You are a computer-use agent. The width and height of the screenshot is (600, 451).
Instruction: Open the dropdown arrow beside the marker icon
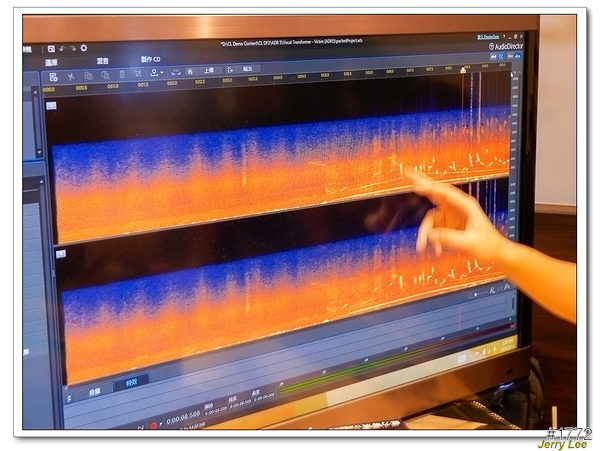click(162, 72)
